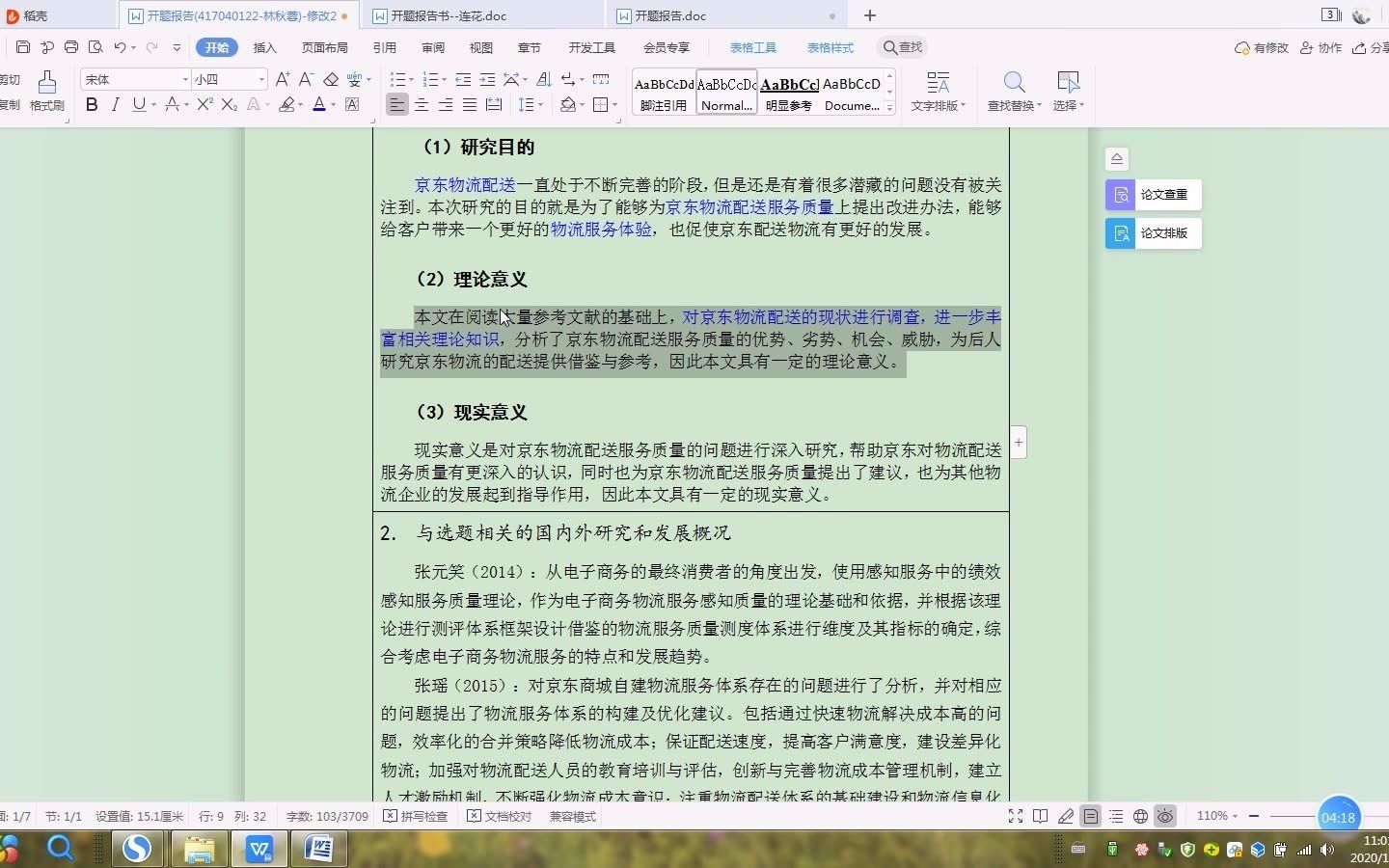Open the font name 宋体 dropdown
Screen dimensions: 1389x868
click(185, 79)
